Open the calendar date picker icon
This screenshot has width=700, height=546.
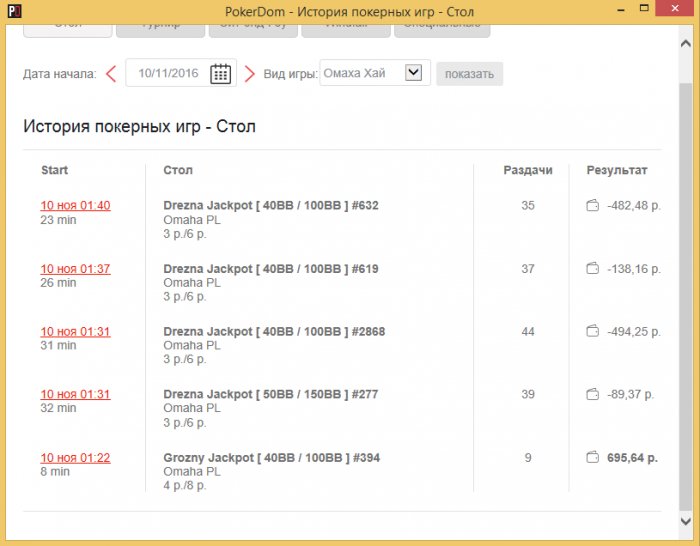pos(221,73)
